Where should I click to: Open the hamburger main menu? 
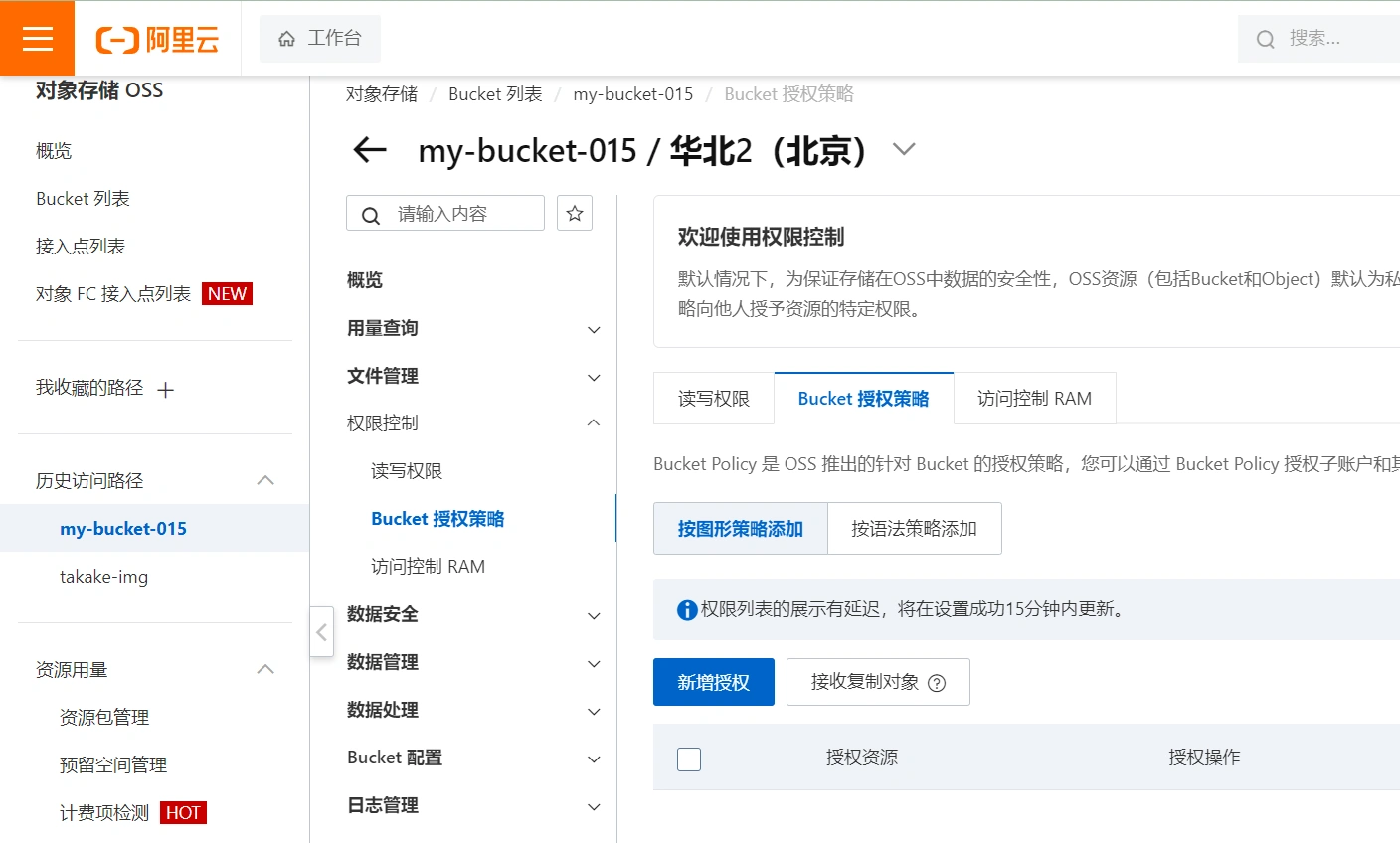(x=37, y=39)
